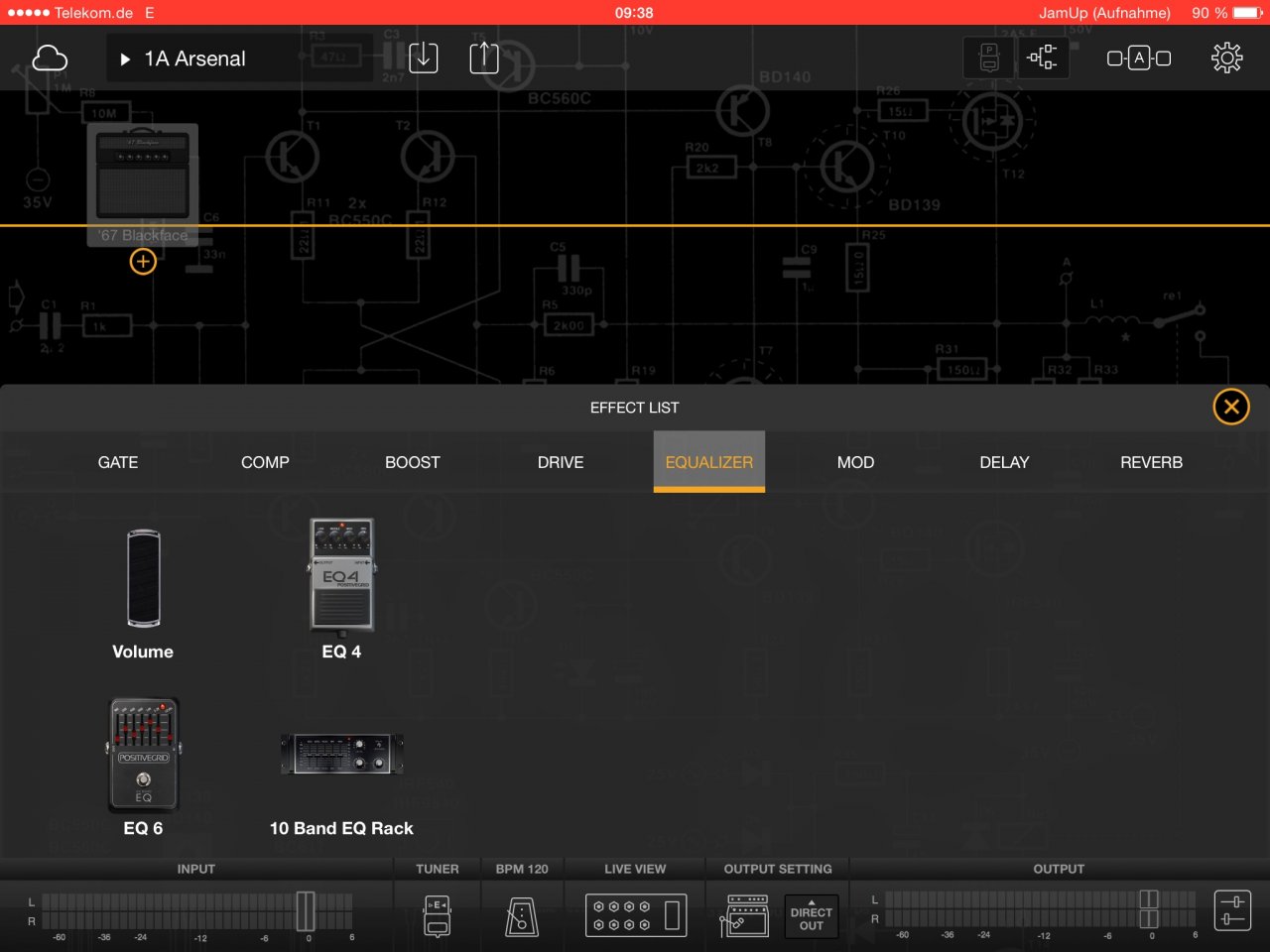Click the 10 Band EQ Rack label
1270x952 pixels.
click(x=341, y=828)
